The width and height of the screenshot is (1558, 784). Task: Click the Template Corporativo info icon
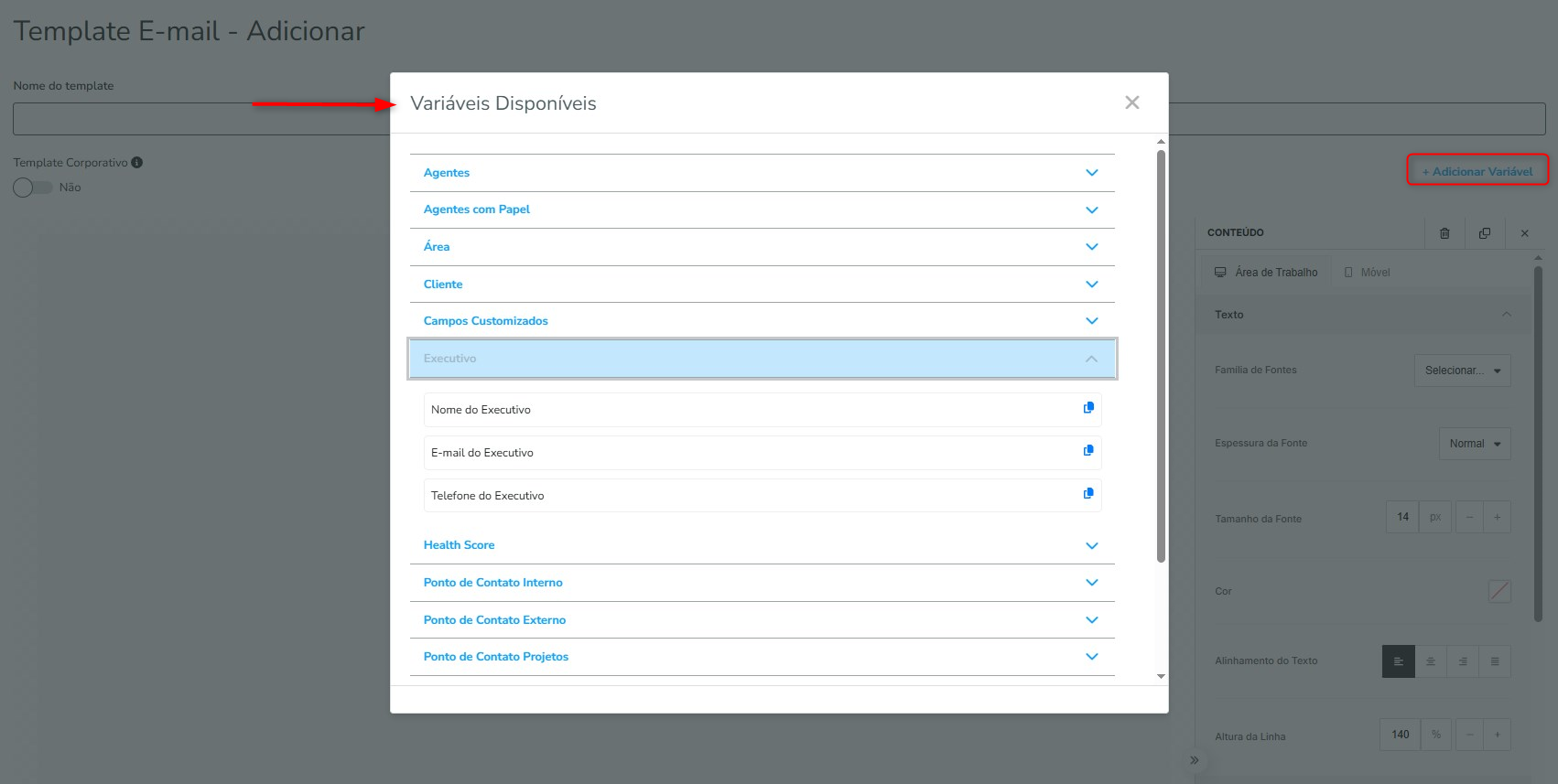tap(136, 163)
